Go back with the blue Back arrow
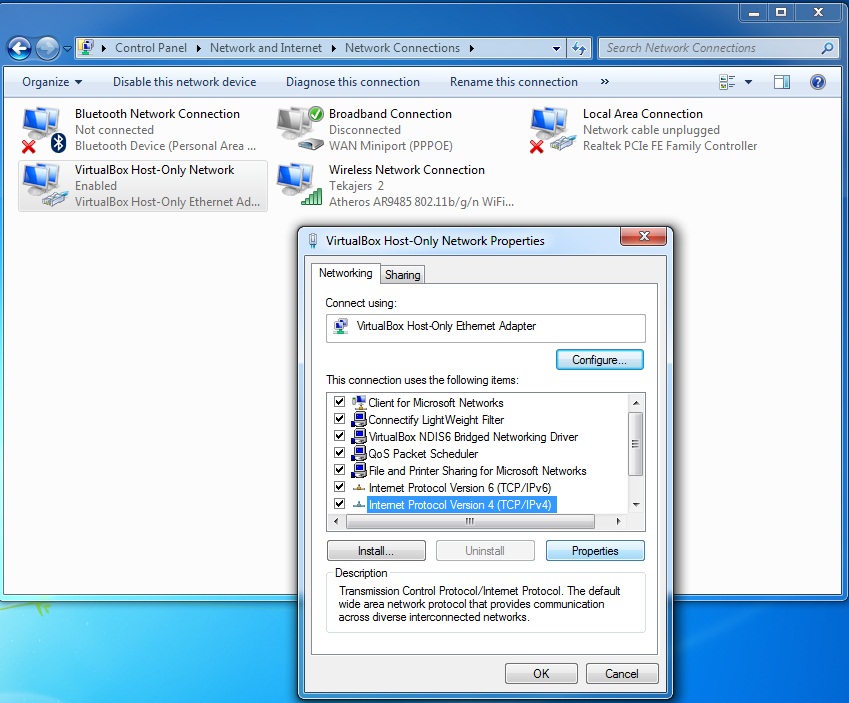Screen dimensions: 849x703 [19, 49]
